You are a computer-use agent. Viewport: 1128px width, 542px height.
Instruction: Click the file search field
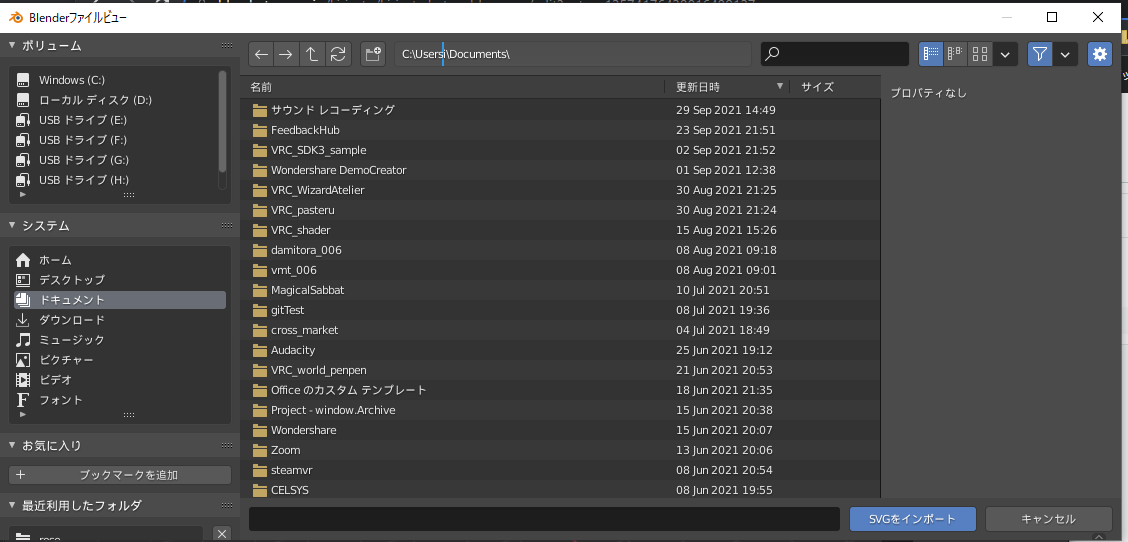click(835, 54)
